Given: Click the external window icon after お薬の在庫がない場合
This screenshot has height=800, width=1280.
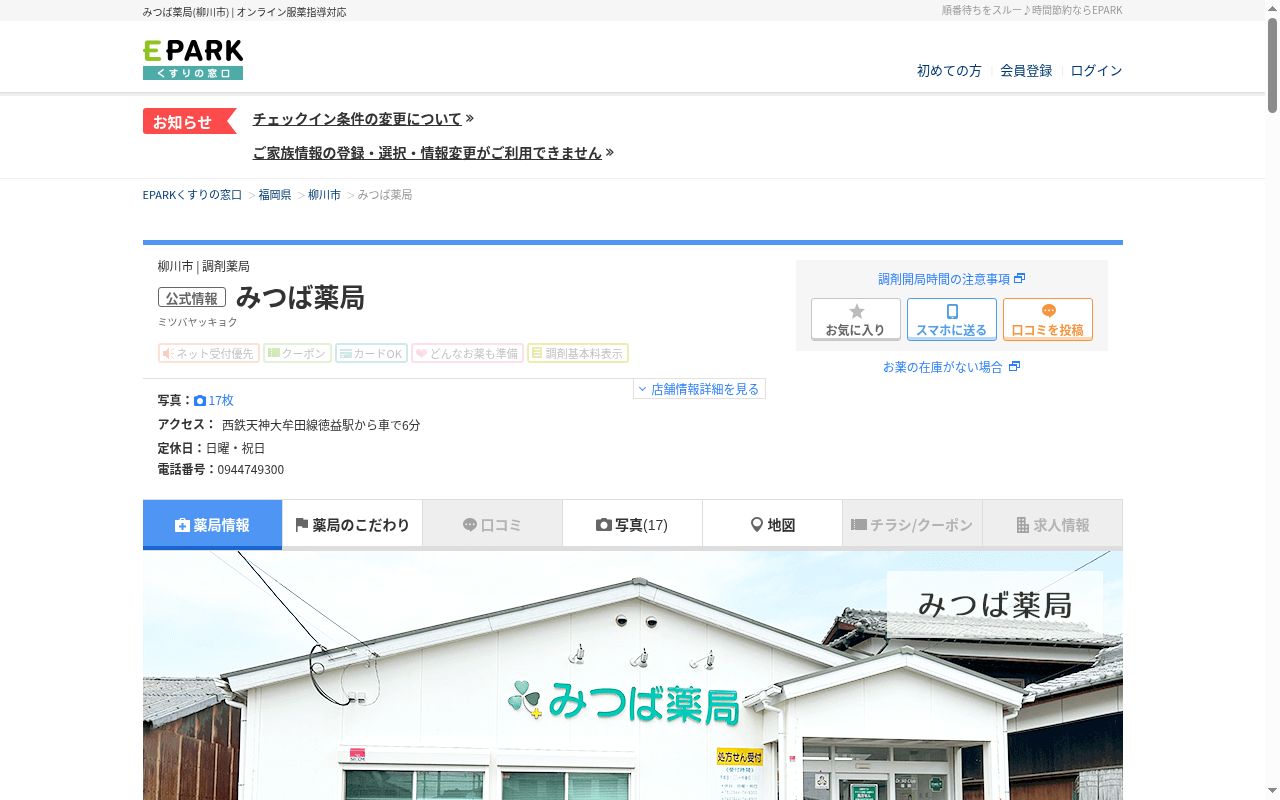Looking at the screenshot, I should tap(1014, 367).
